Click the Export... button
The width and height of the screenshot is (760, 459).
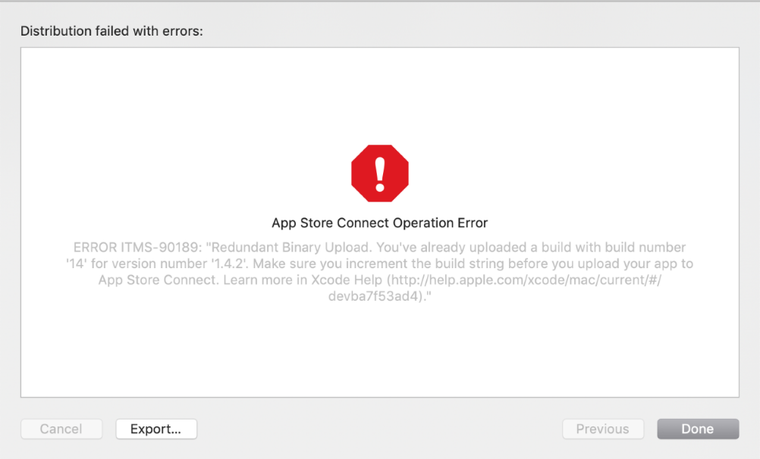pyautogui.click(x=156, y=429)
